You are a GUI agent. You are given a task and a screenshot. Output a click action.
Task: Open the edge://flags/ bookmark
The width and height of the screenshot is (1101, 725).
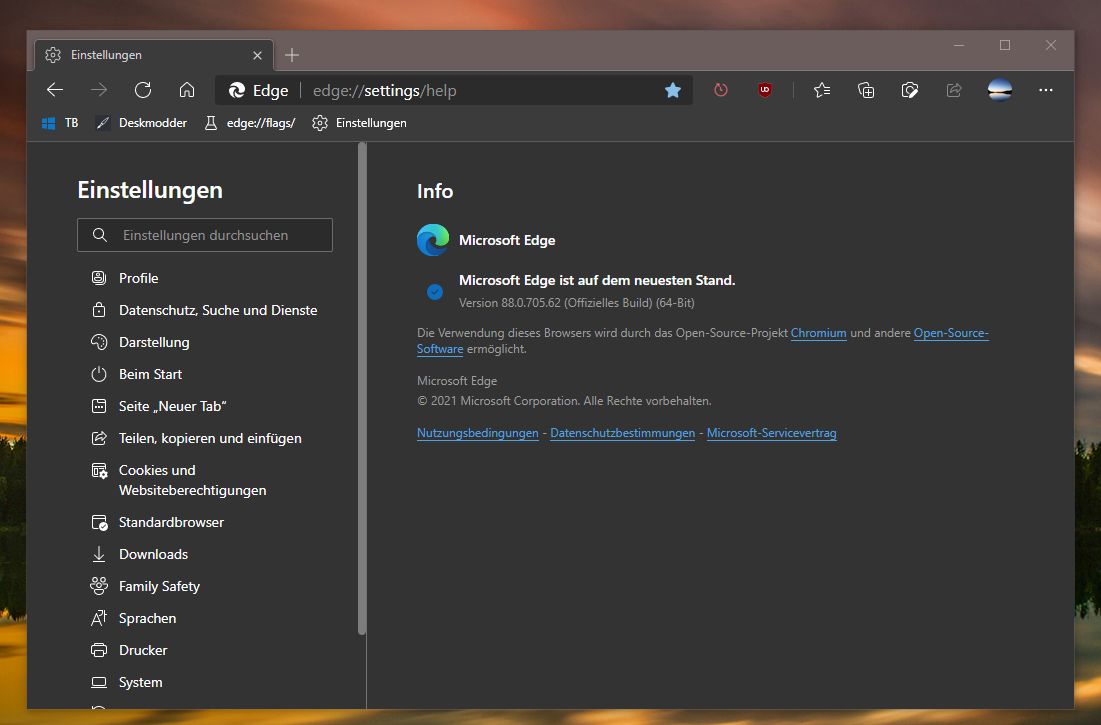(249, 123)
